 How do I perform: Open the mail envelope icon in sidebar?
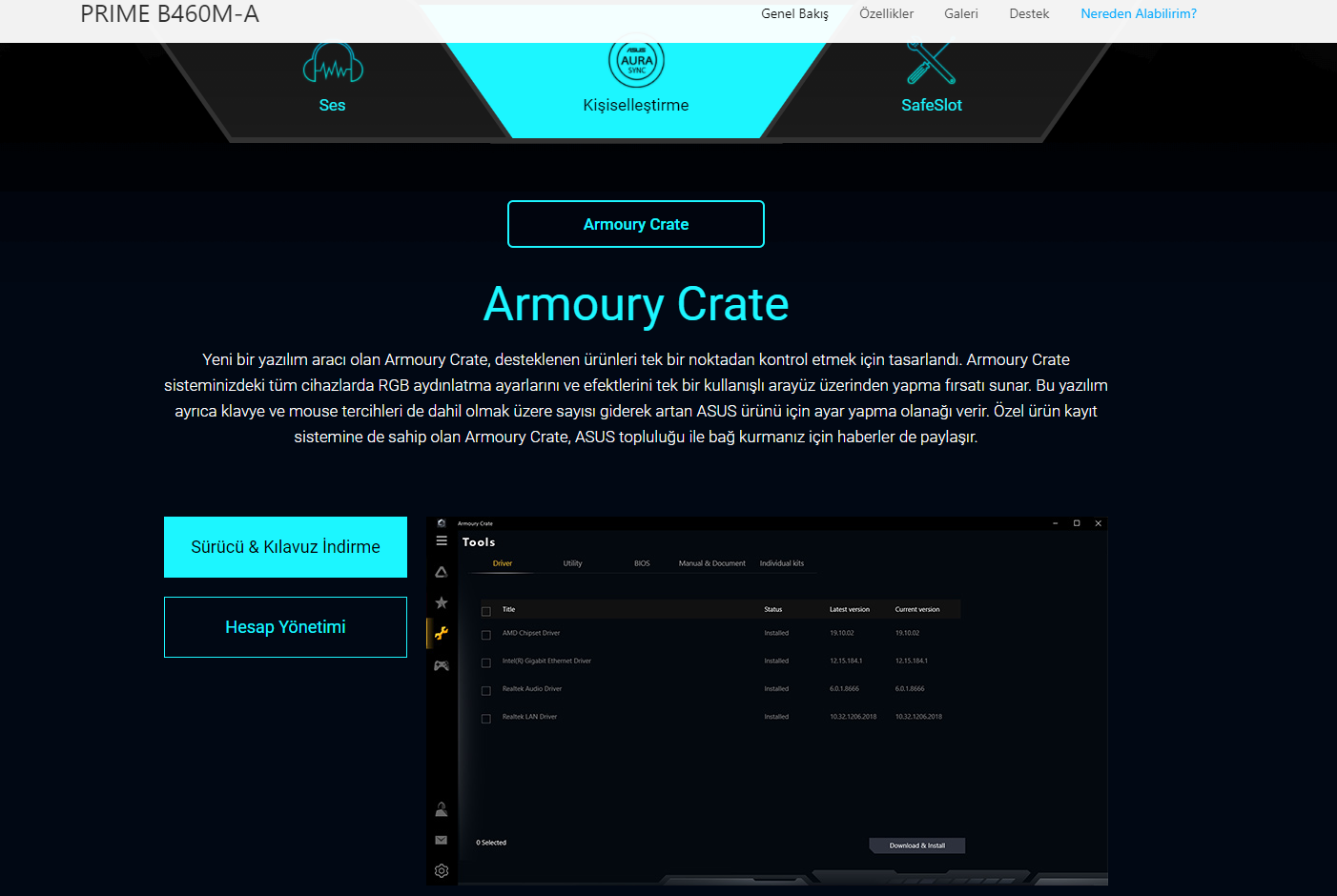(x=442, y=840)
